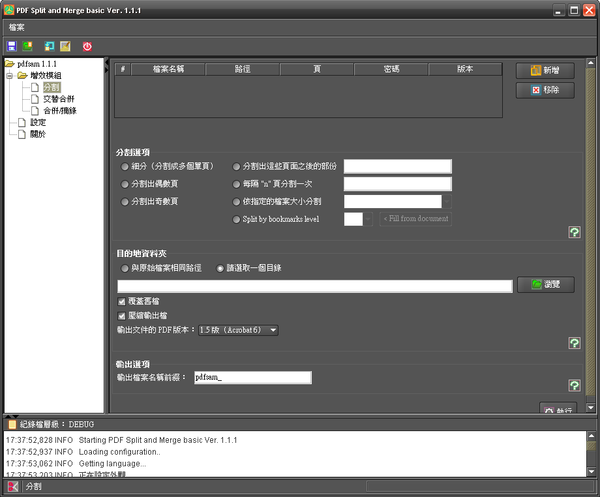Select the 分割出奇數頁 radio button

pos(124,201)
